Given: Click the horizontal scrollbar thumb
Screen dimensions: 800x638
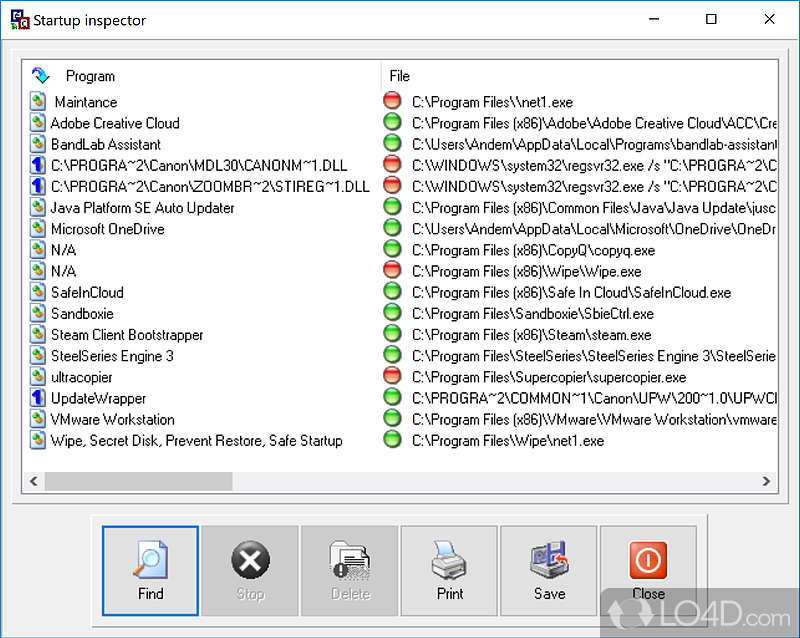Looking at the screenshot, I should 138,481.
